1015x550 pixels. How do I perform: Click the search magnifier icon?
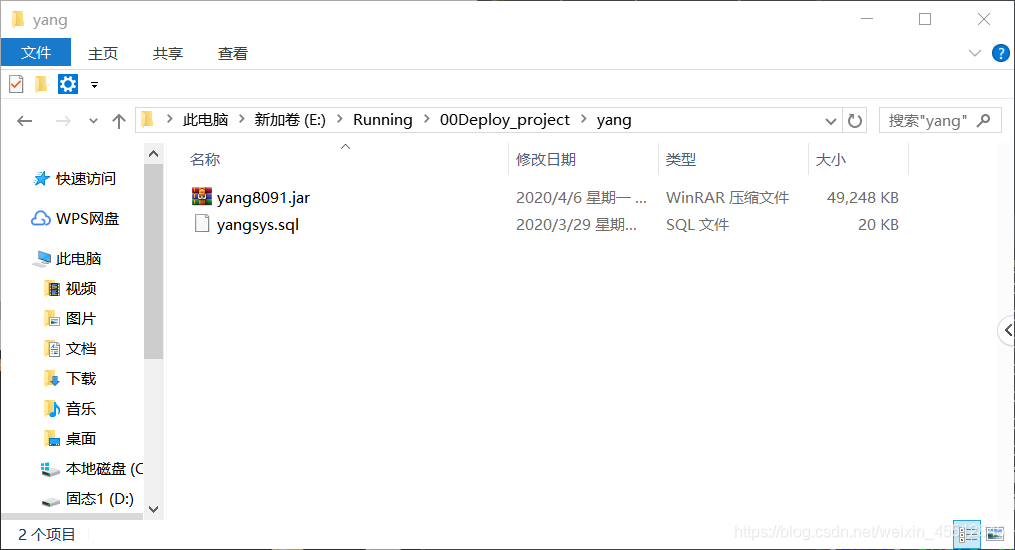983,120
